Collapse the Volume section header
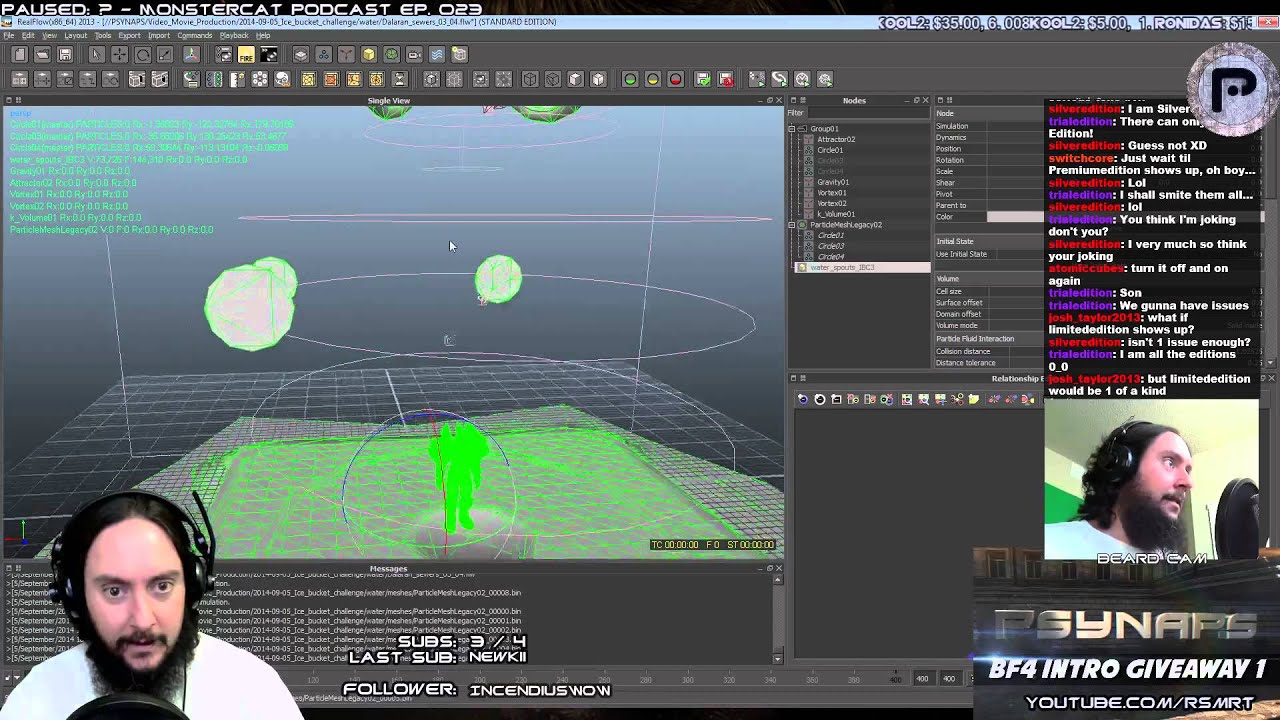 (x=988, y=278)
